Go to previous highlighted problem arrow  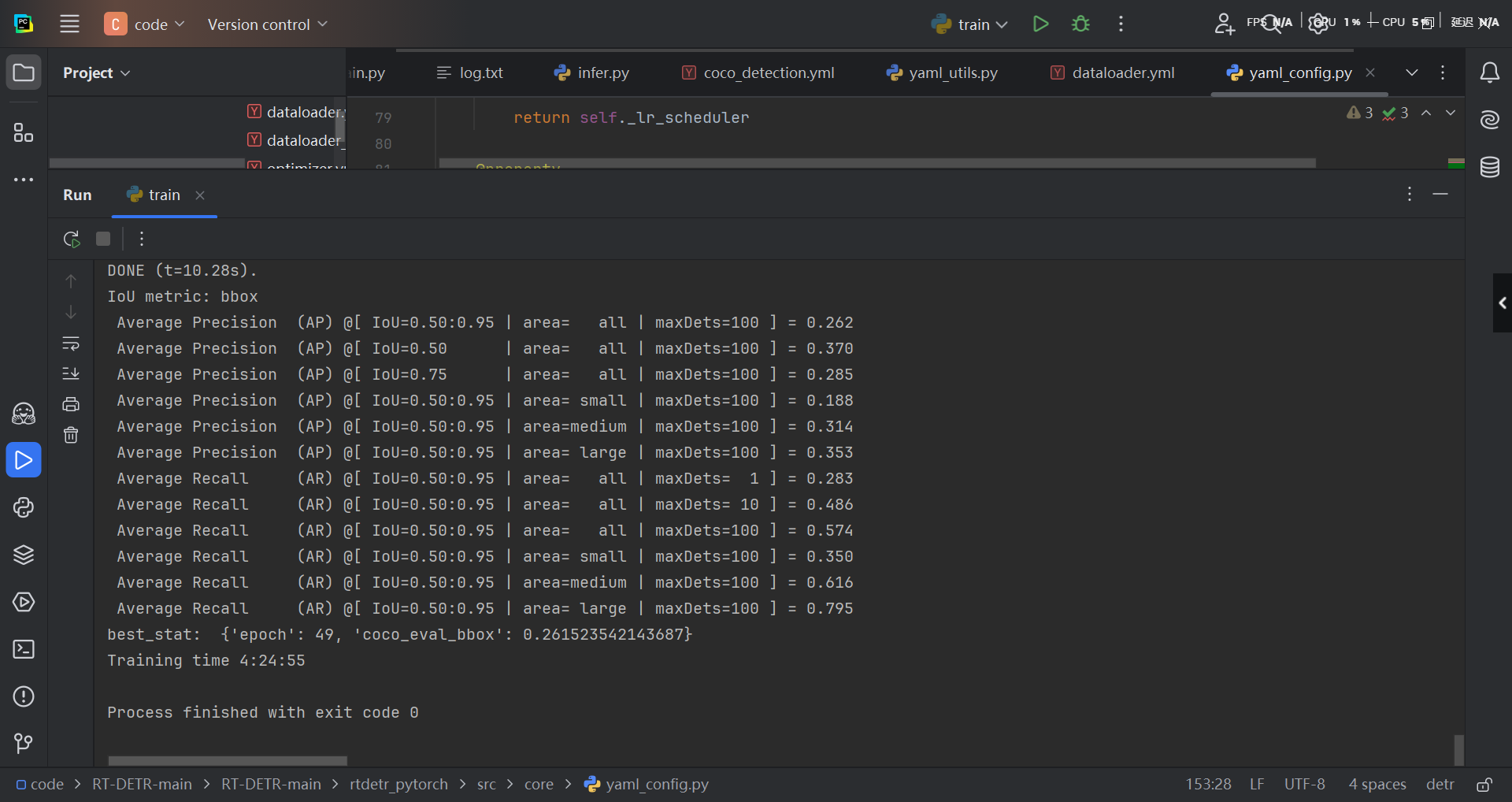point(1426,113)
